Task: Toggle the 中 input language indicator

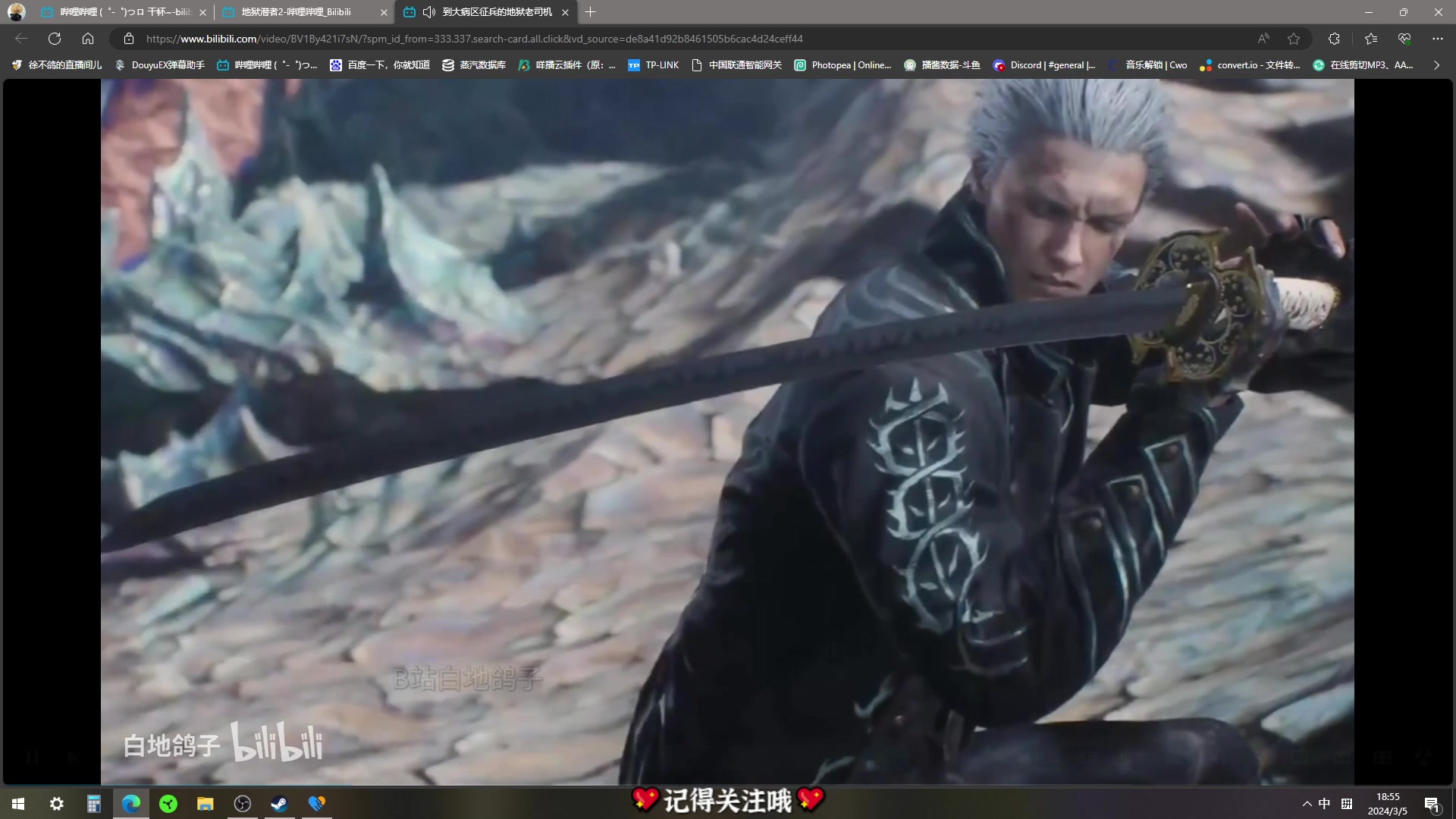Action: 1324,804
